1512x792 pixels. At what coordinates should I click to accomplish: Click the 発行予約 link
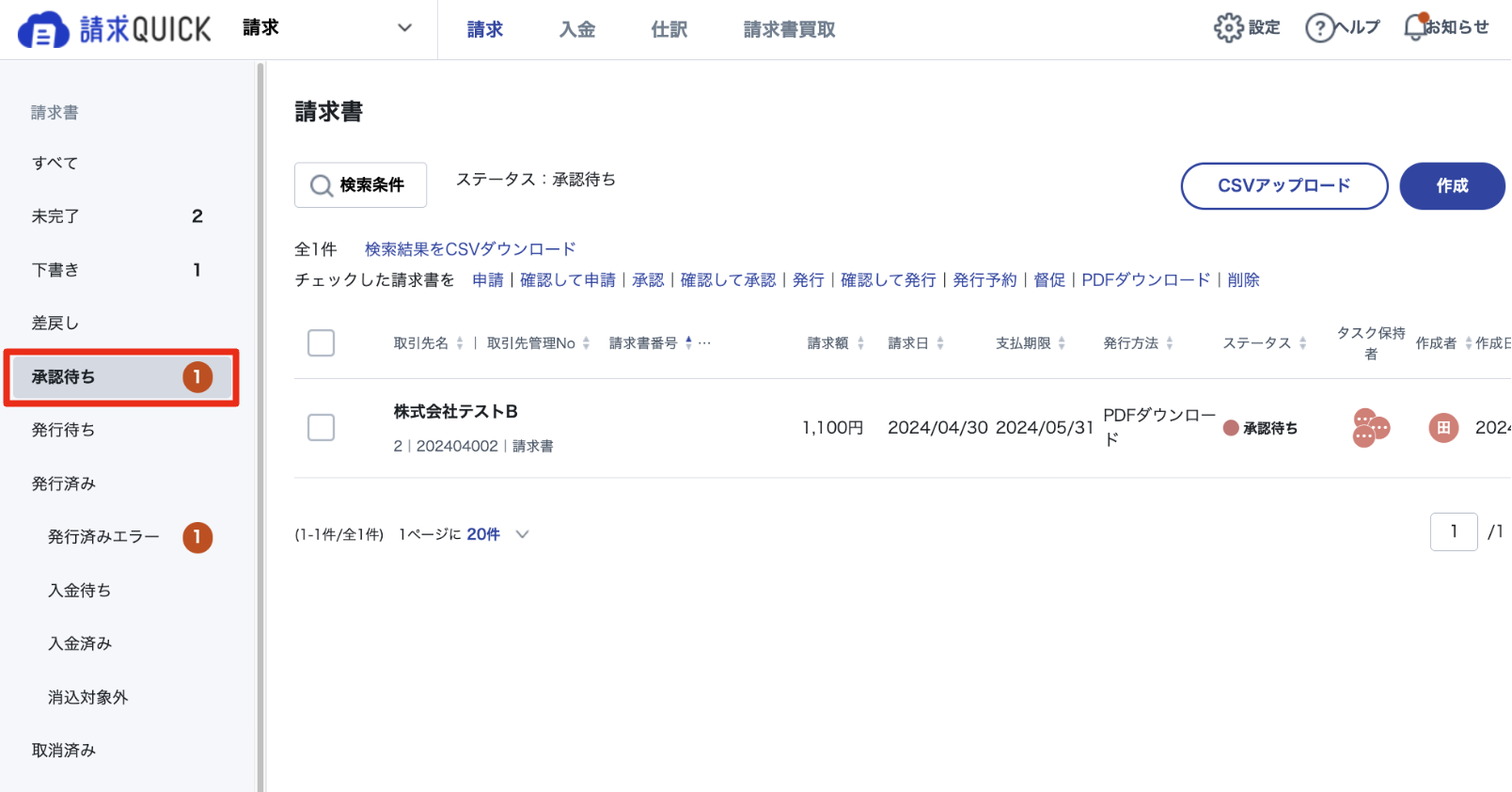(984, 280)
